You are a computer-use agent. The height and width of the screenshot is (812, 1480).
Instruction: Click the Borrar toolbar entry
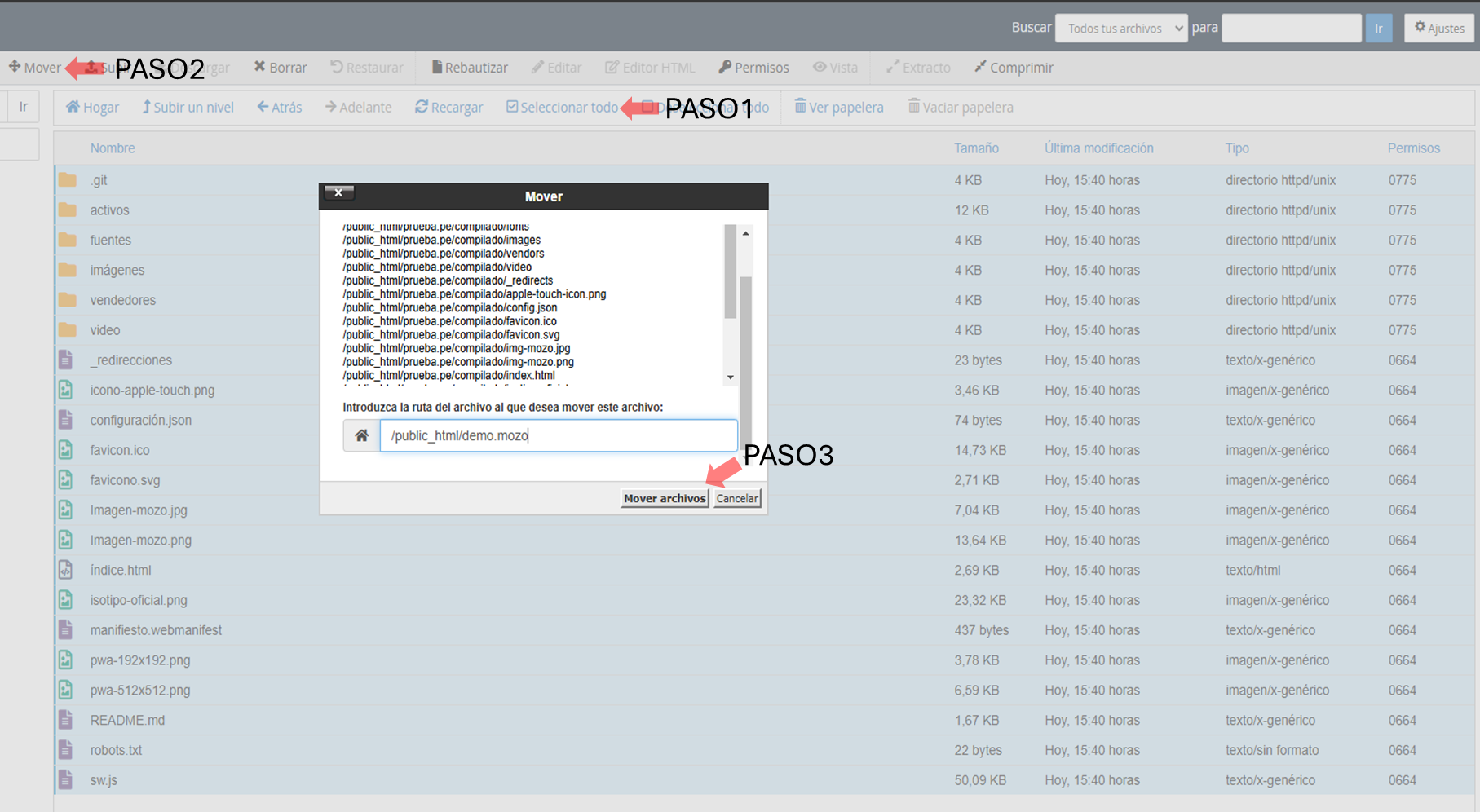click(x=280, y=67)
